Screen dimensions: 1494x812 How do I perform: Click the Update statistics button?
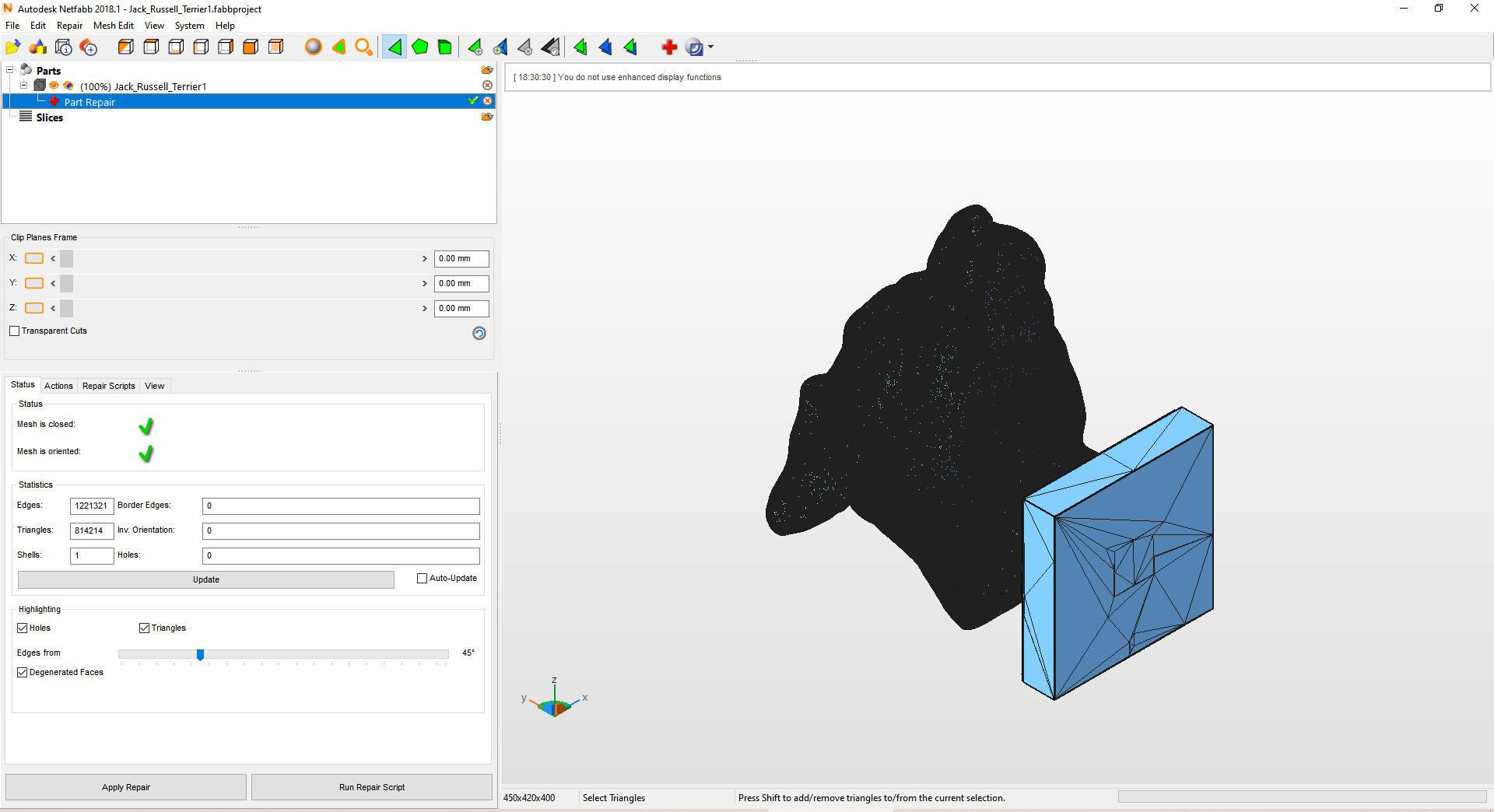(206, 579)
